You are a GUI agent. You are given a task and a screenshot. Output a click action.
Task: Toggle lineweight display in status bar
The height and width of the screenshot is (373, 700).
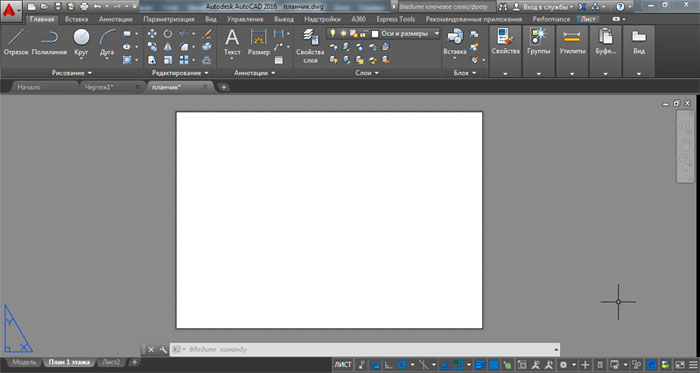tap(480, 365)
